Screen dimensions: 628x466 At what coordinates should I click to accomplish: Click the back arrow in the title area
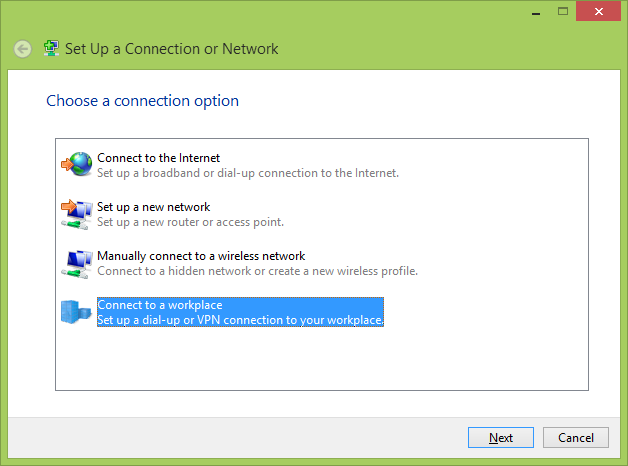[x=22, y=49]
